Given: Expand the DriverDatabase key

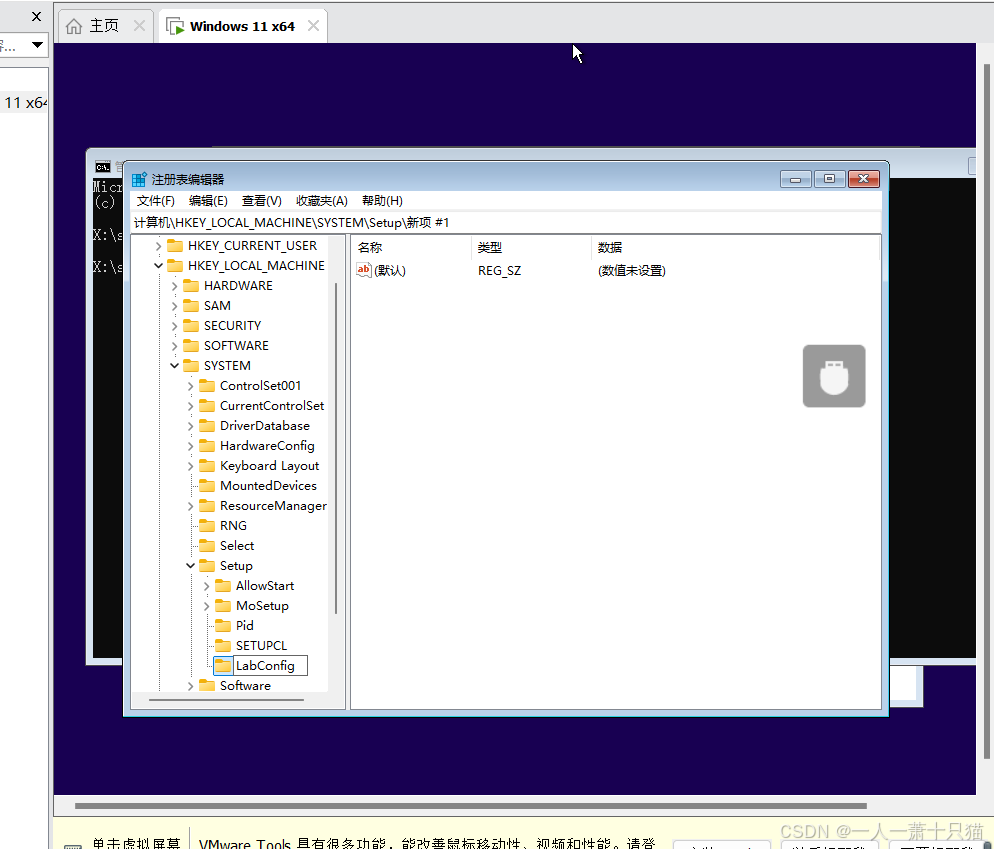Looking at the screenshot, I should pos(190,426).
